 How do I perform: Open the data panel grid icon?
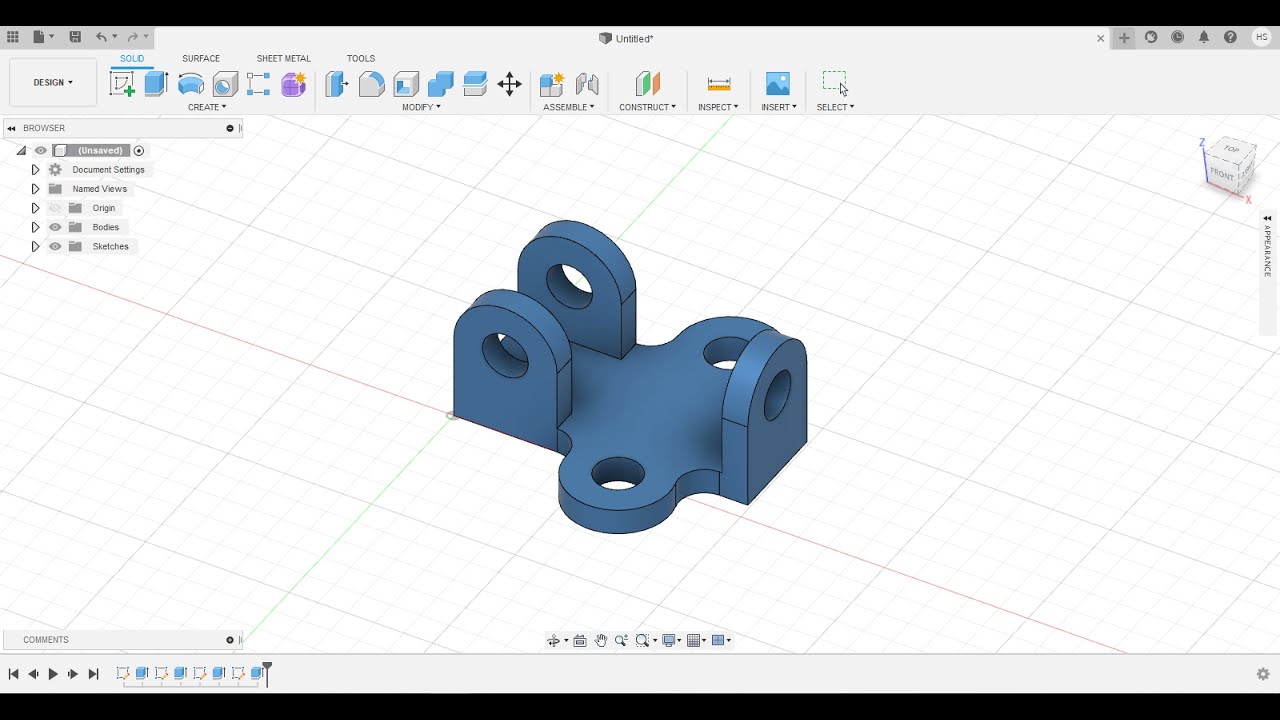click(x=13, y=37)
